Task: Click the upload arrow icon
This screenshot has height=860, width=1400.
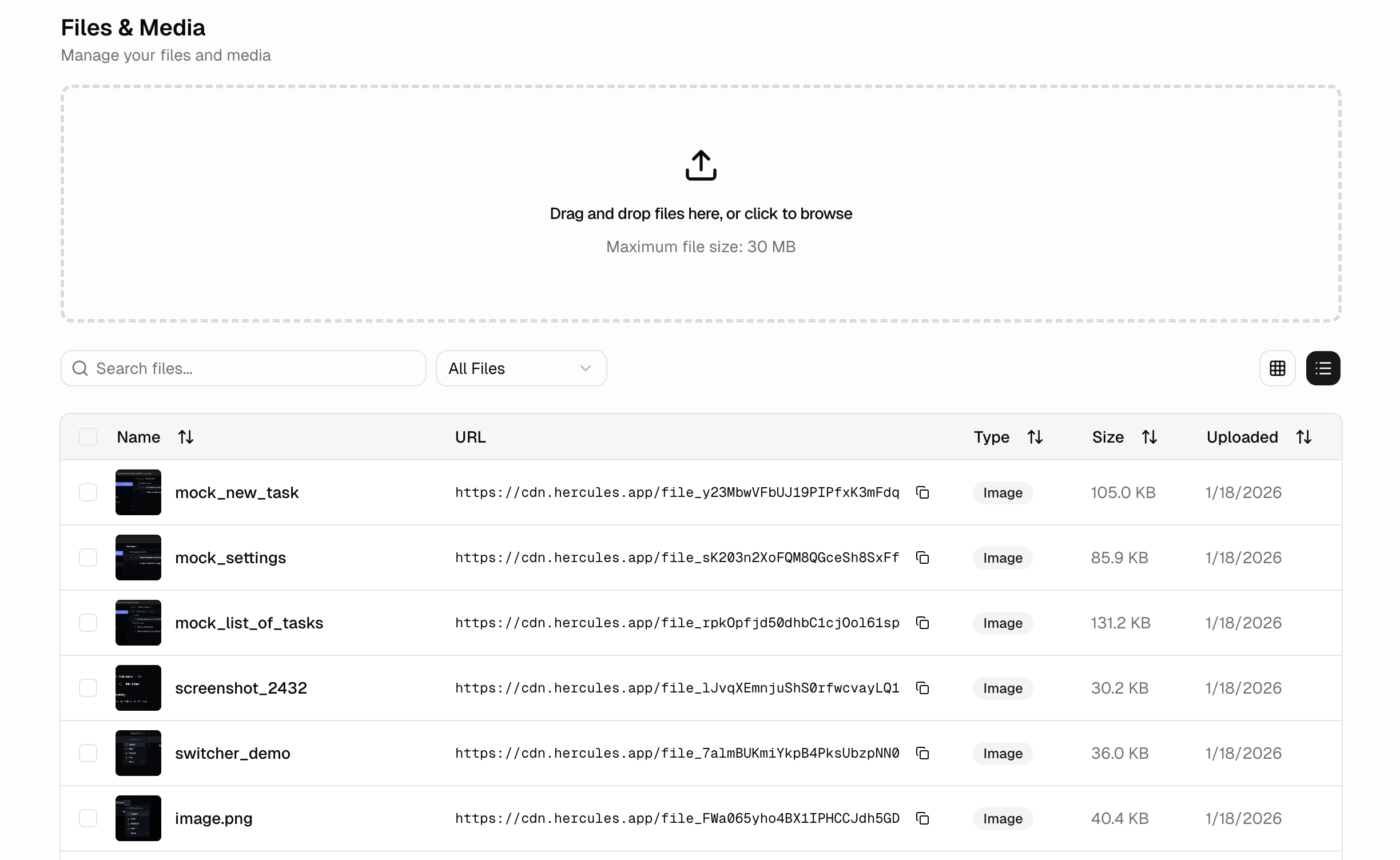Action: pyautogui.click(x=701, y=165)
